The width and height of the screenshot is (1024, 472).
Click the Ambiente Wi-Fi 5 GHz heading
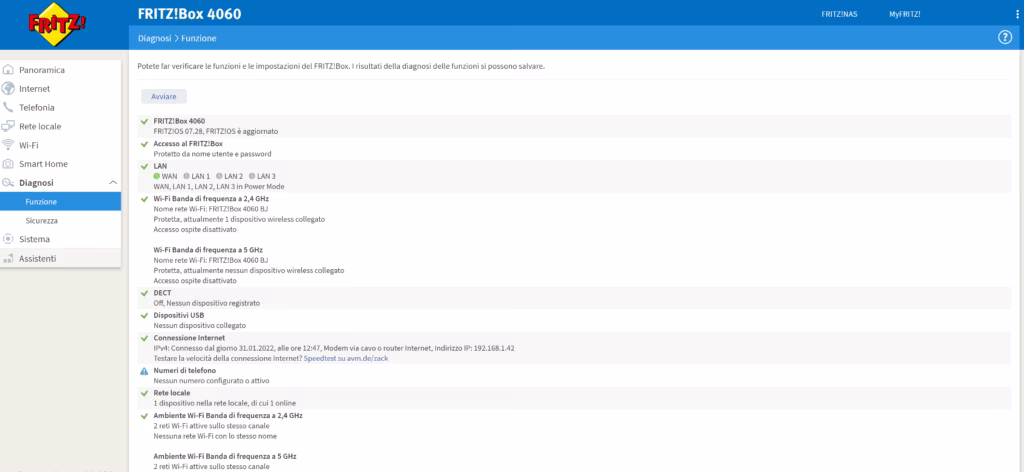coord(225,456)
